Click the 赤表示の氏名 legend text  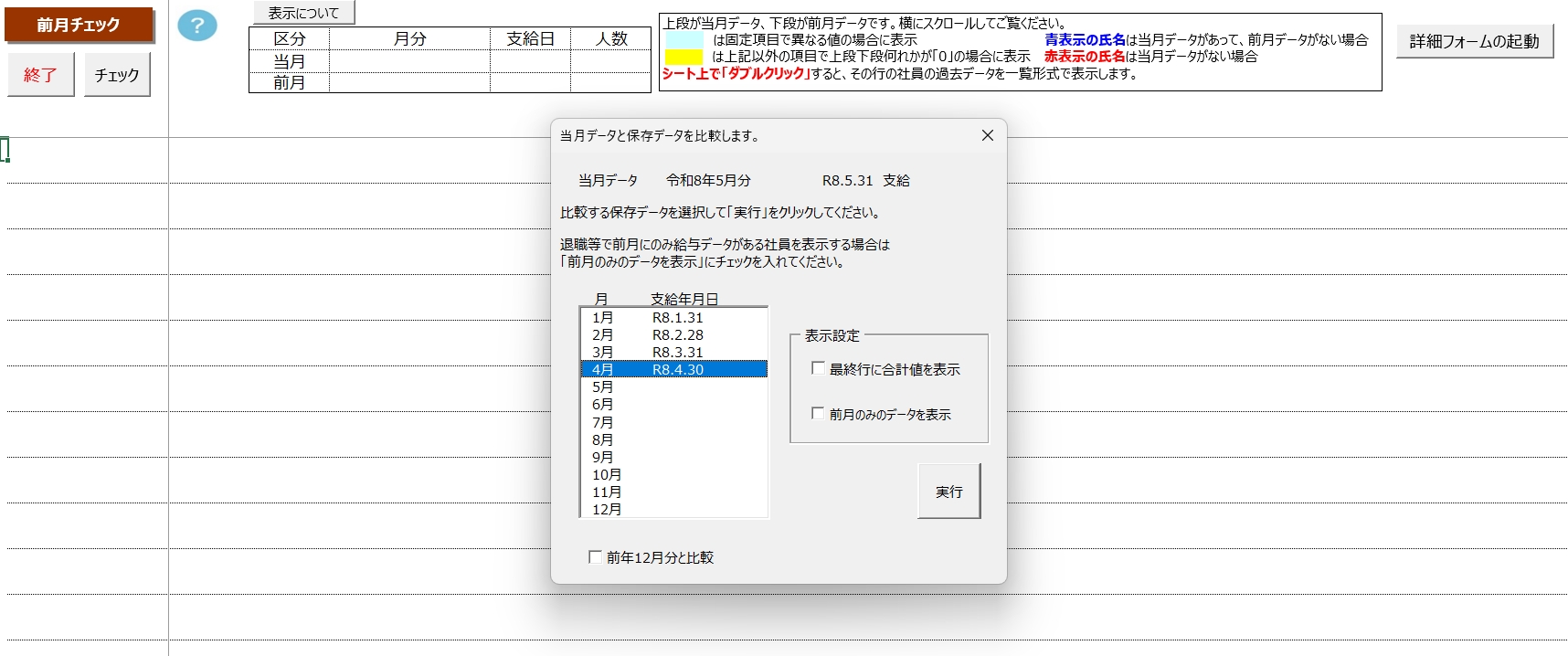(1085, 57)
